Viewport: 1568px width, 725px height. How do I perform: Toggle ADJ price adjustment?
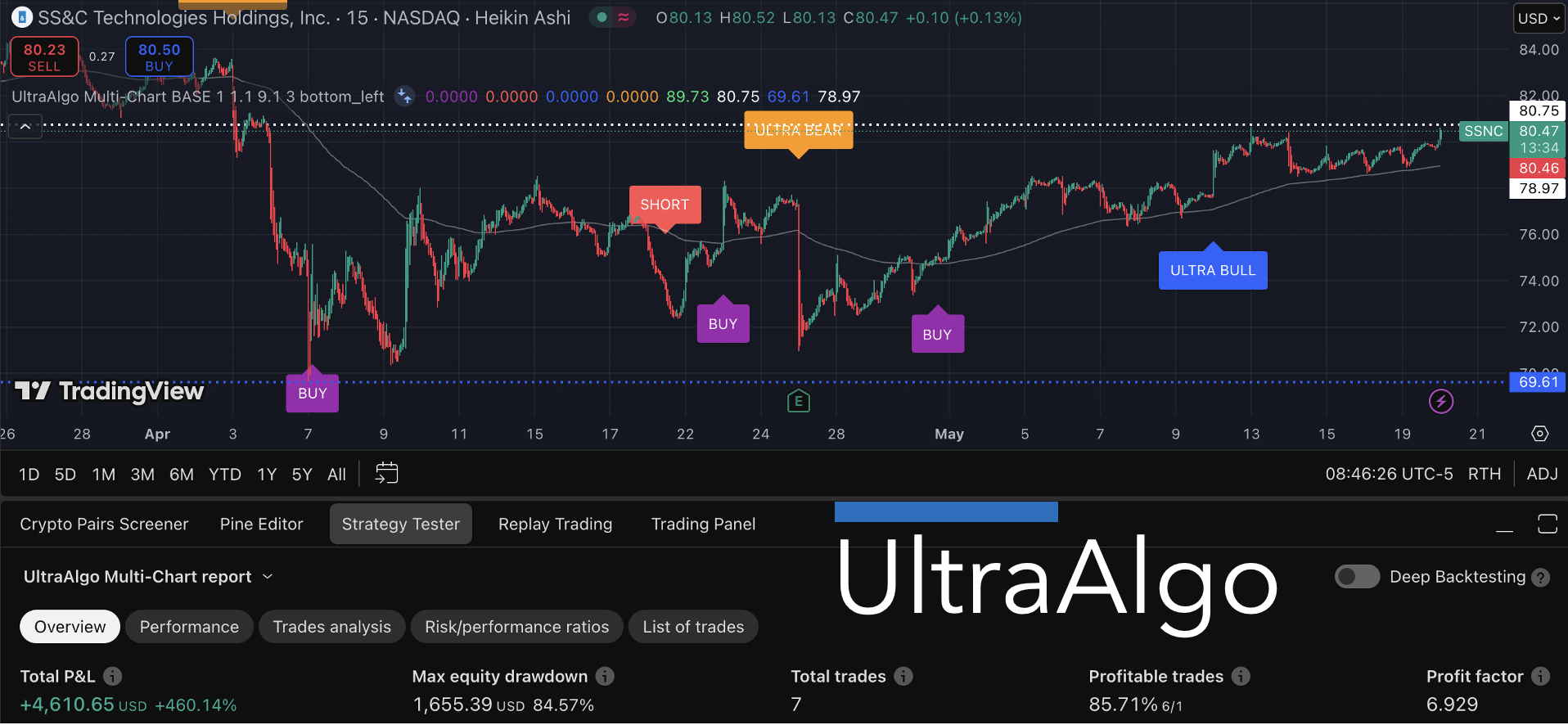[1542, 474]
